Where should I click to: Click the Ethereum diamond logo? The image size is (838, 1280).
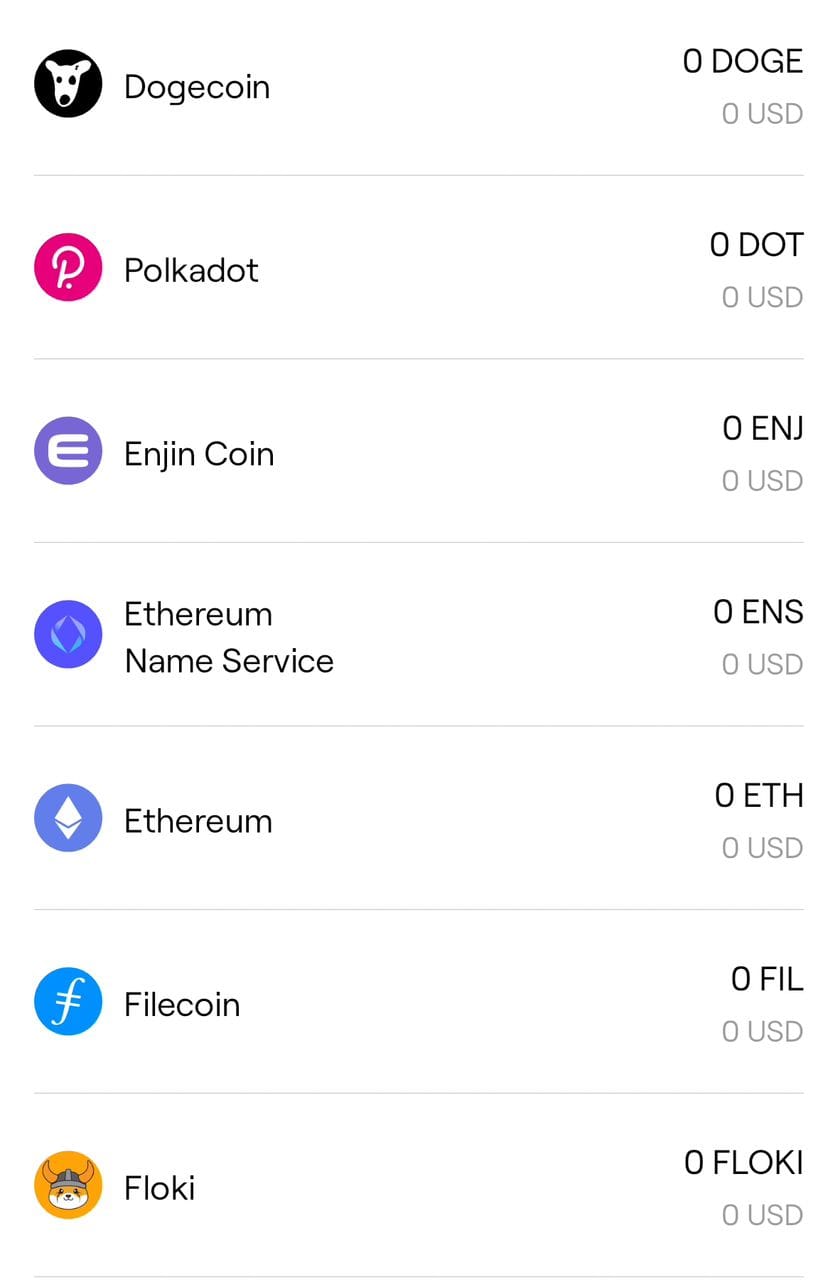pos(68,818)
